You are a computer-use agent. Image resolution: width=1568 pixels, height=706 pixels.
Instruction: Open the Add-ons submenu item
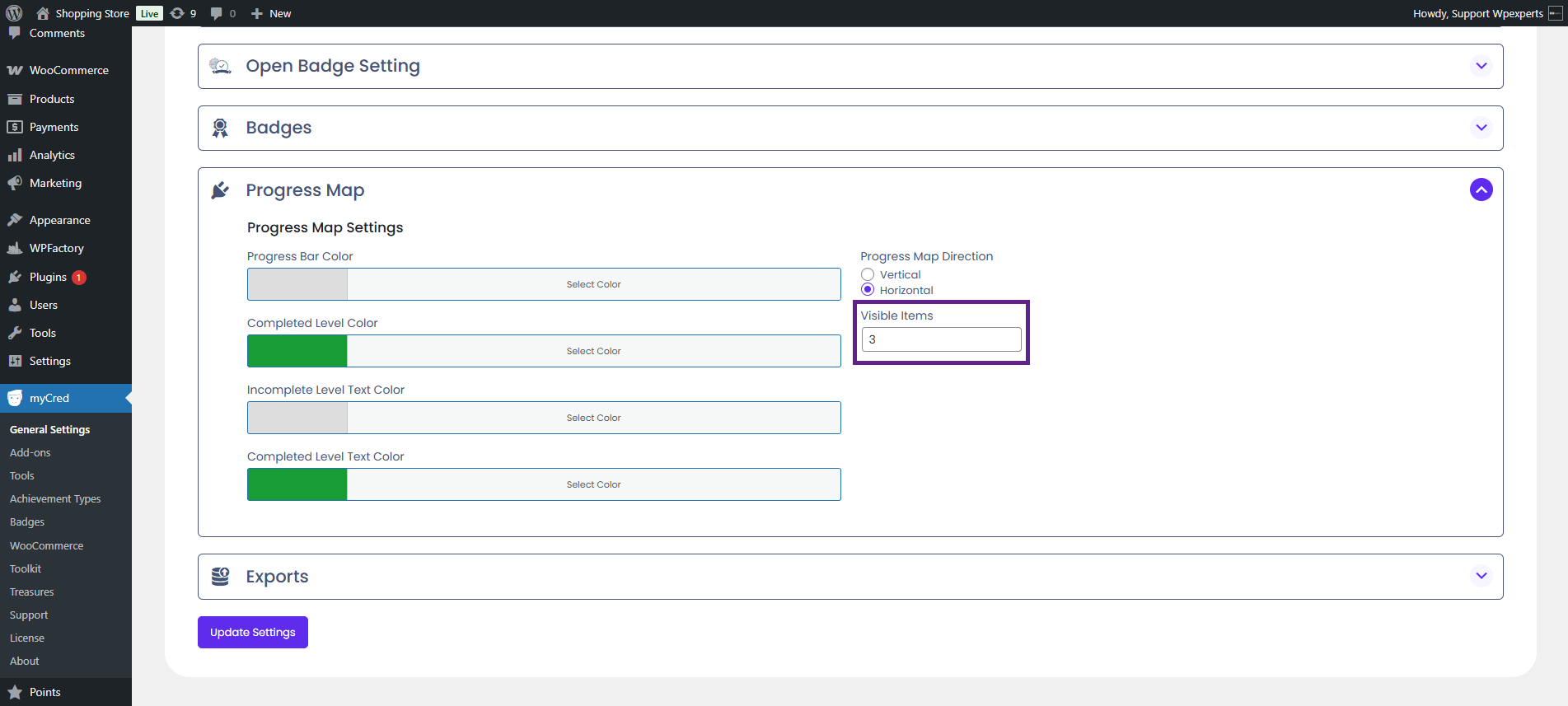[x=30, y=453]
